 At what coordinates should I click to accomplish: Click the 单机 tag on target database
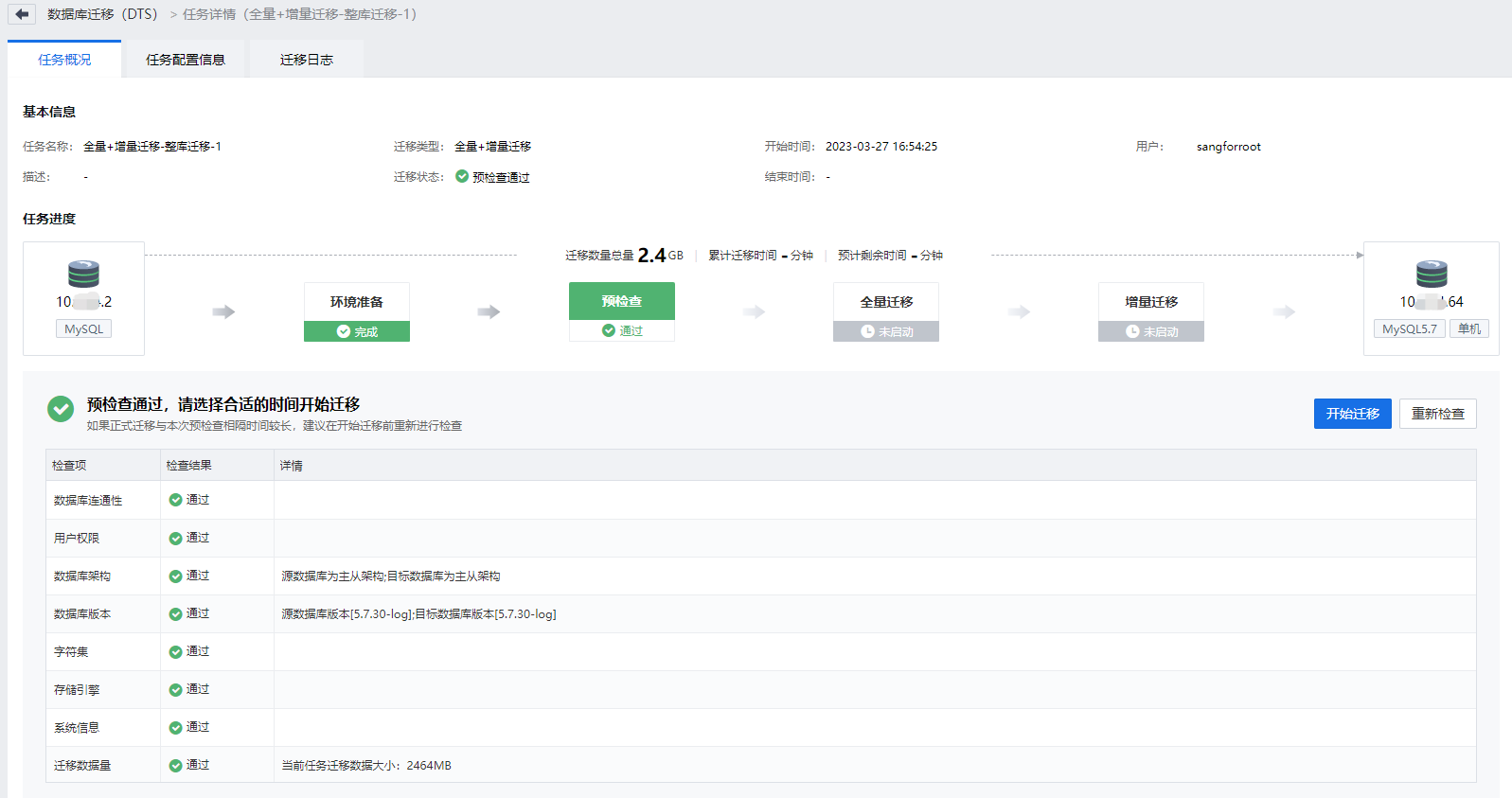pyautogui.click(x=1468, y=328)
